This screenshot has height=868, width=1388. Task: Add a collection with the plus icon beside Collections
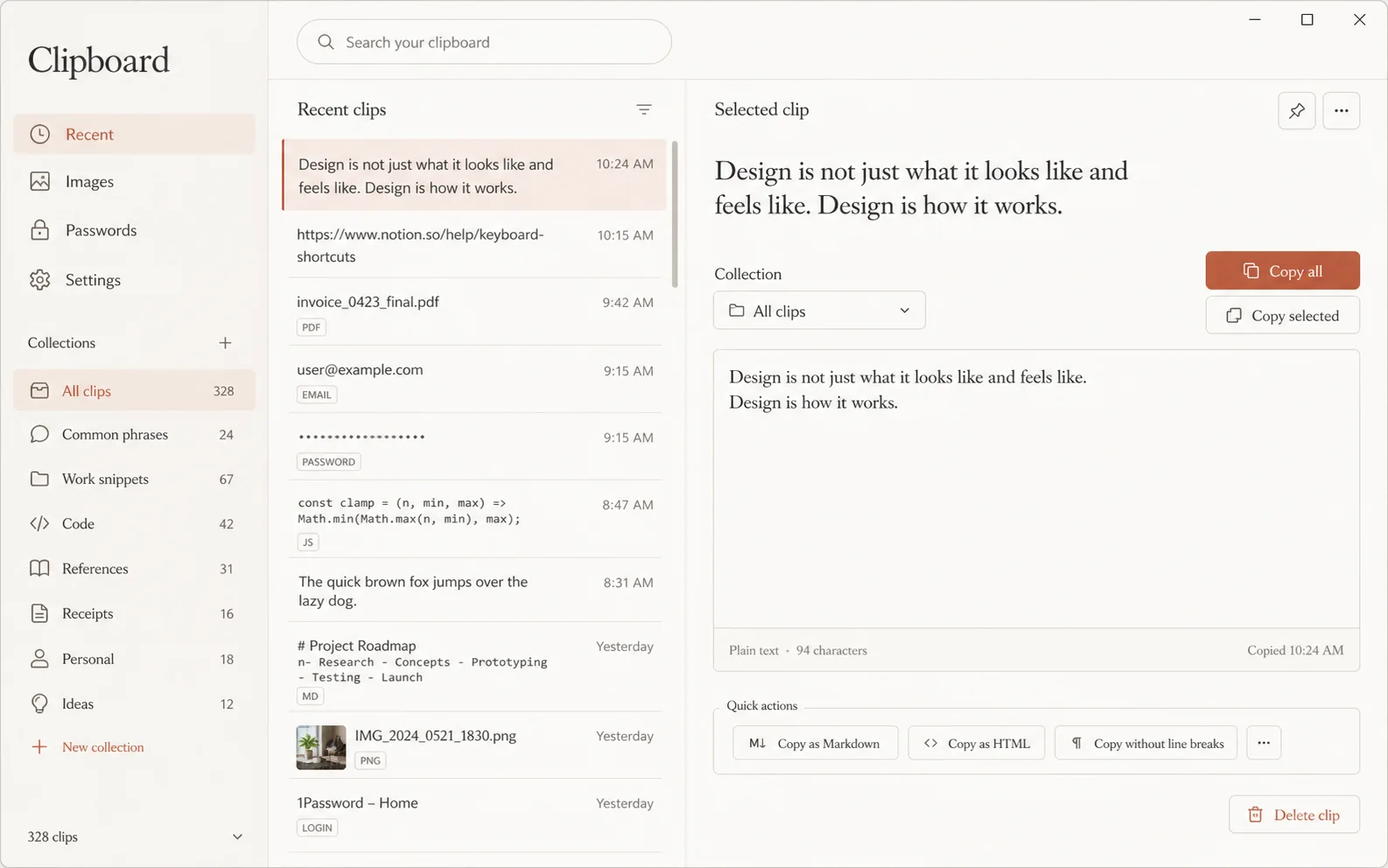[x=225, y=343]
